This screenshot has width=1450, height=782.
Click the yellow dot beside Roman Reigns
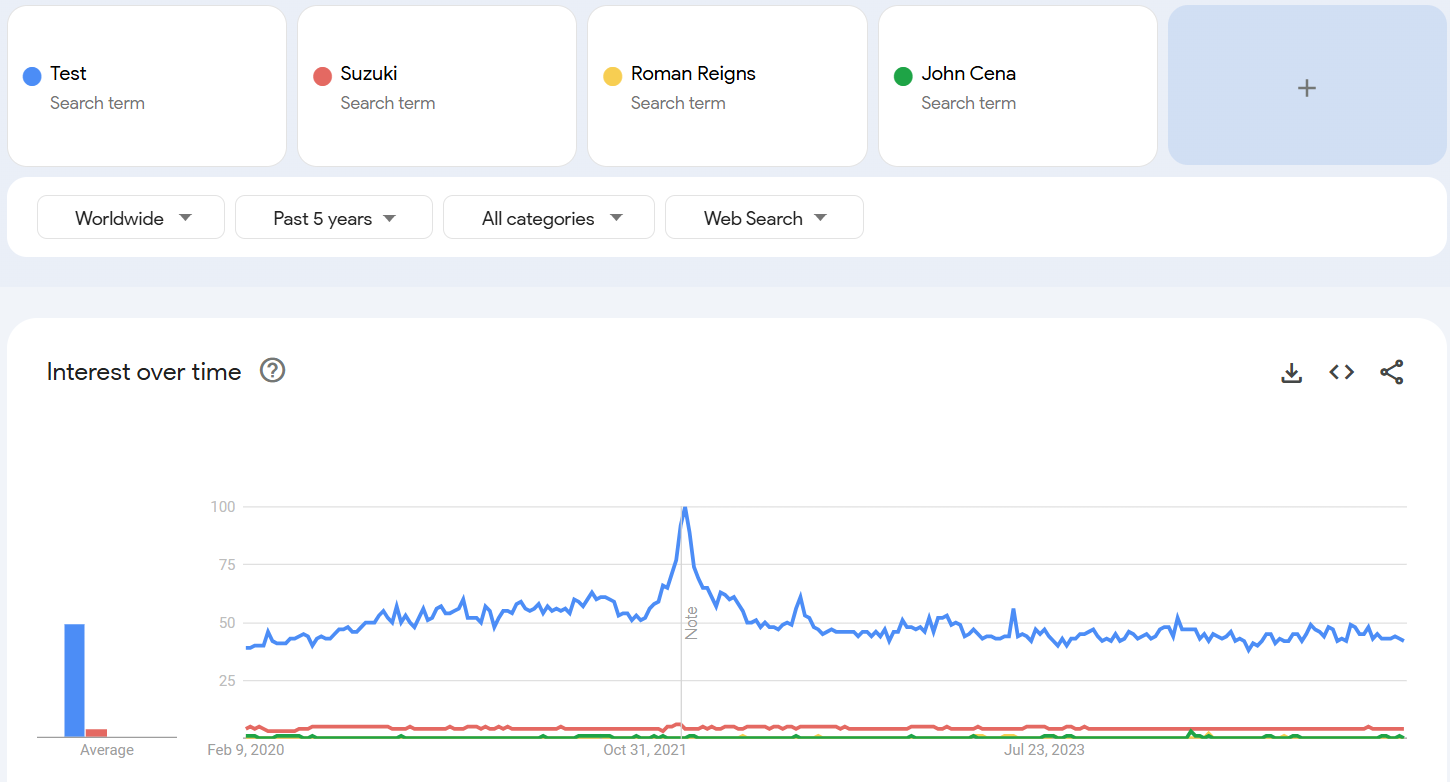tap(612, 76)
